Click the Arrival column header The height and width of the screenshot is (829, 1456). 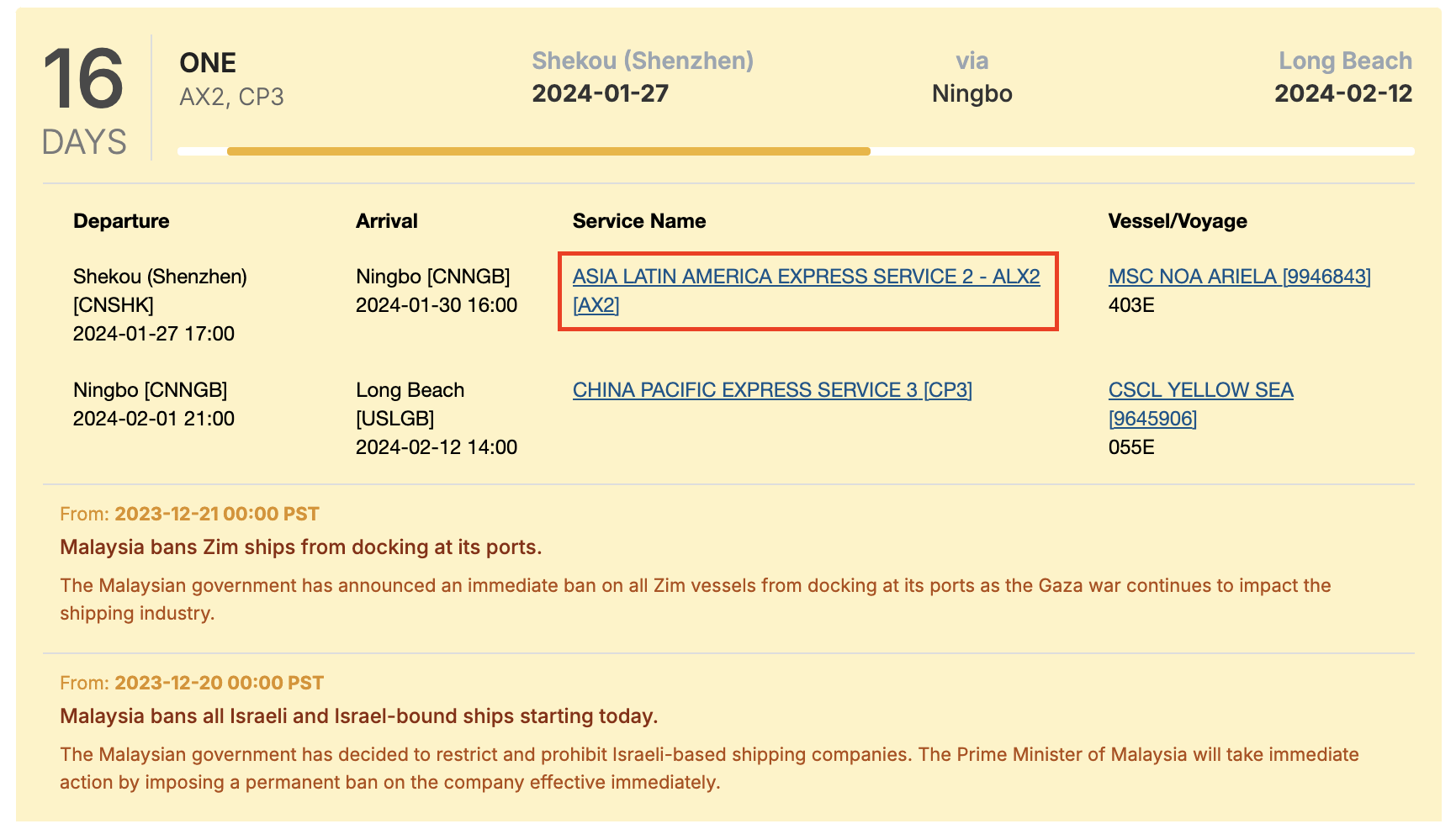click(x=386, y=221)
